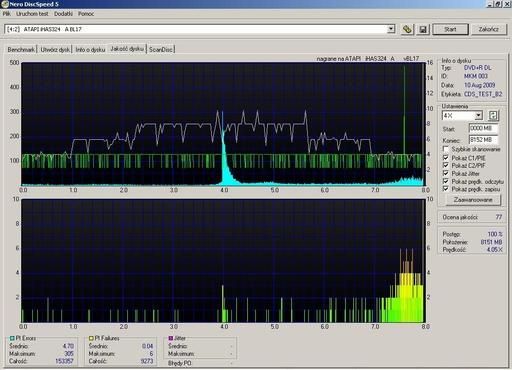Click the Postęp 100 % value

pos(495,234)
